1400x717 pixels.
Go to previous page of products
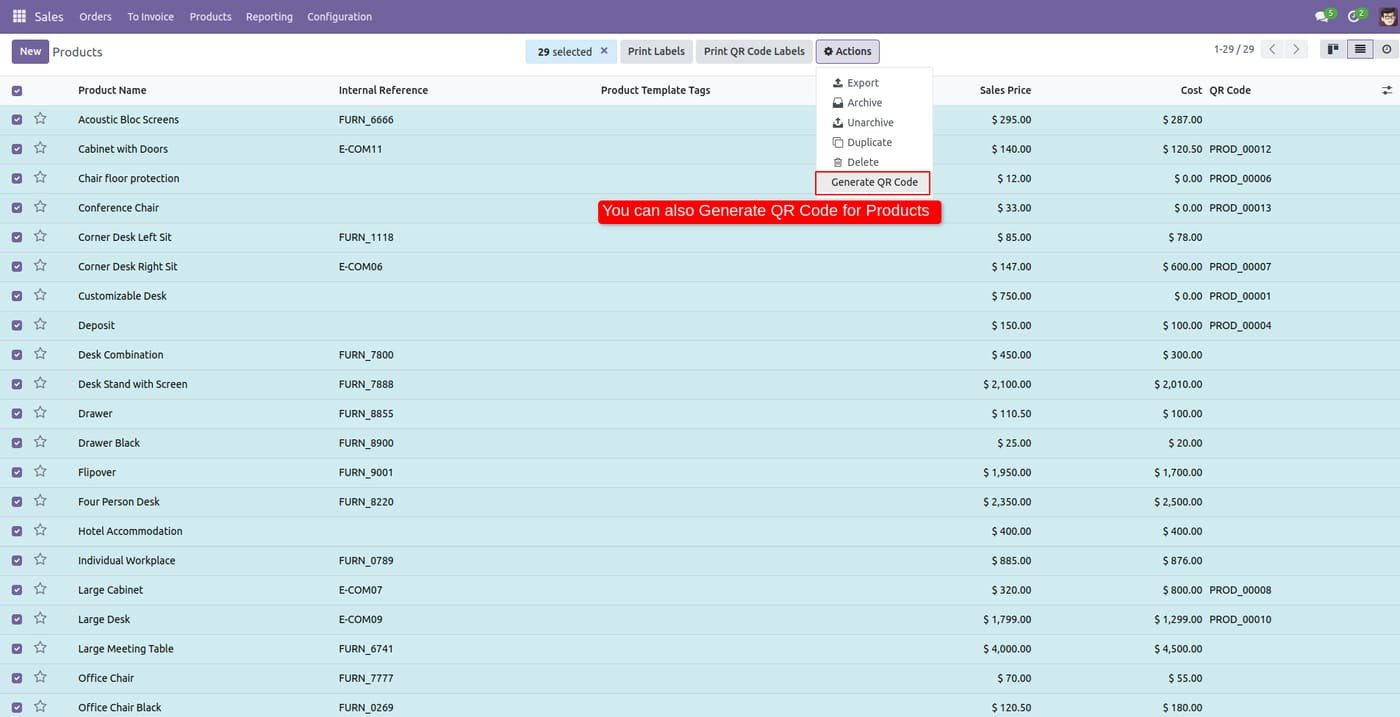click(x=1272, y=49)
